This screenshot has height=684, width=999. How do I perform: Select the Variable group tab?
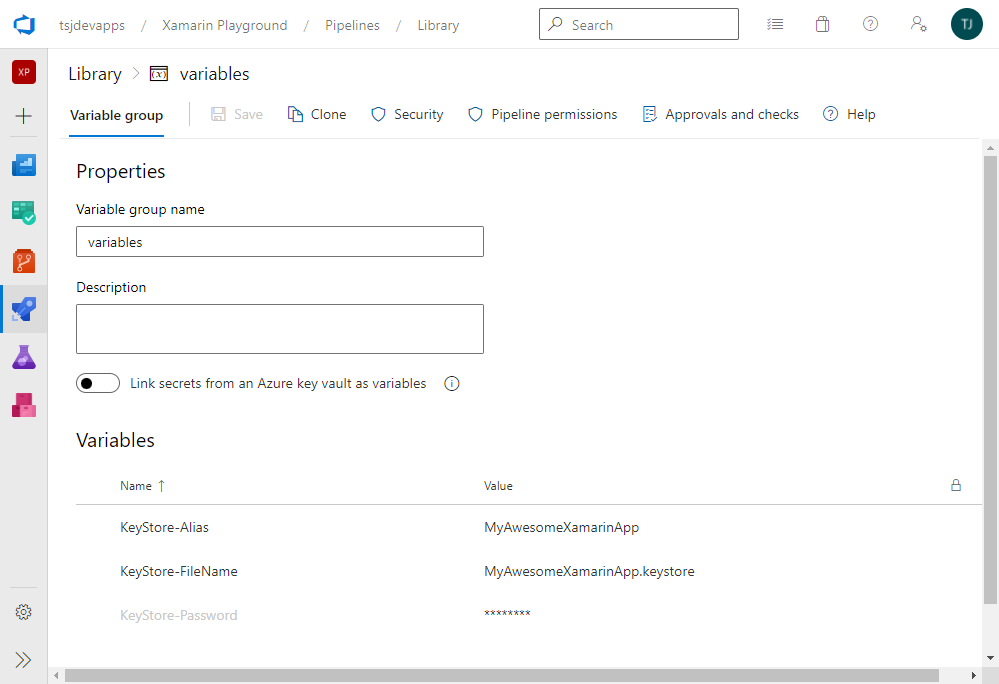pos(116,115)
